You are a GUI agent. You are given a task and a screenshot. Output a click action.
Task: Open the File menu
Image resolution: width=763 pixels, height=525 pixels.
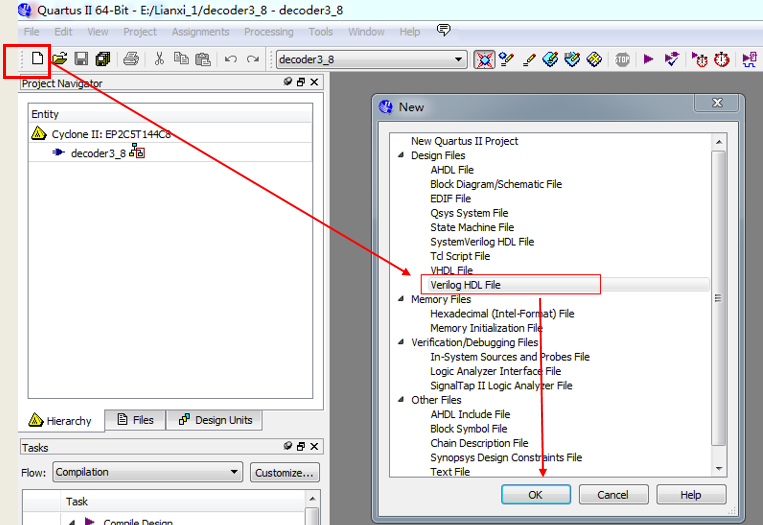point(32,32)
